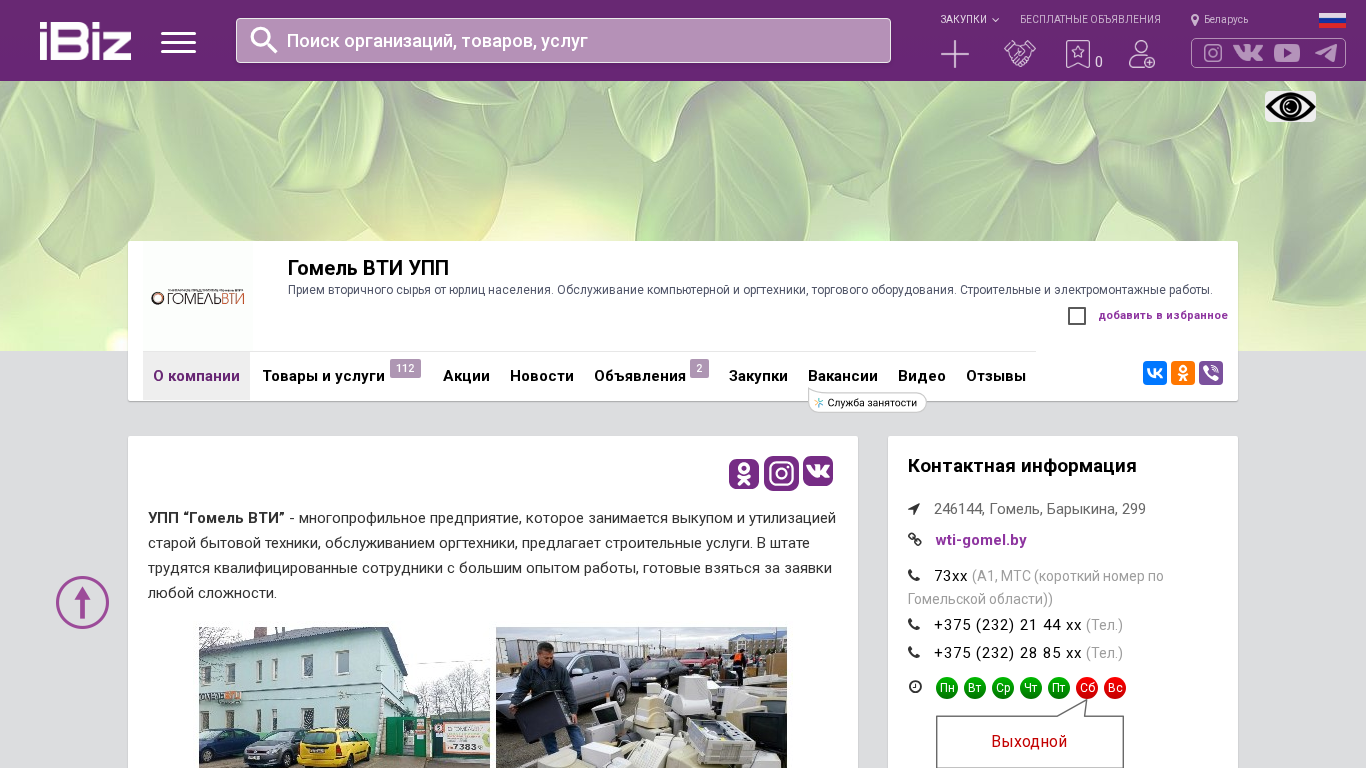Viewport: 1366px width, 768px height.
Task: Click the plus add icon in header
Action: (955, 54)
